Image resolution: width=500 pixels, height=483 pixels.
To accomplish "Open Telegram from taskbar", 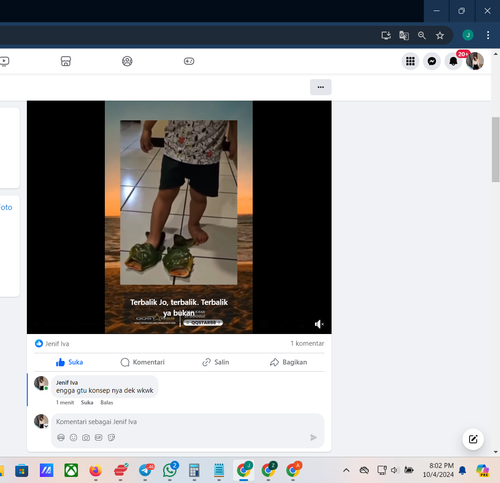I will 145,470.
